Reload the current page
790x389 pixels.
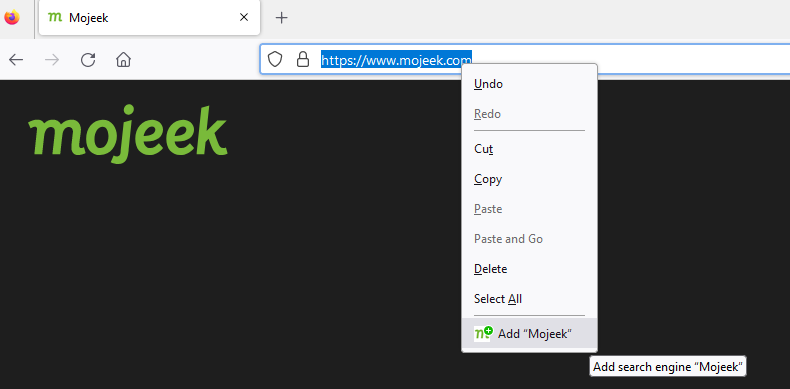[88, 60]
